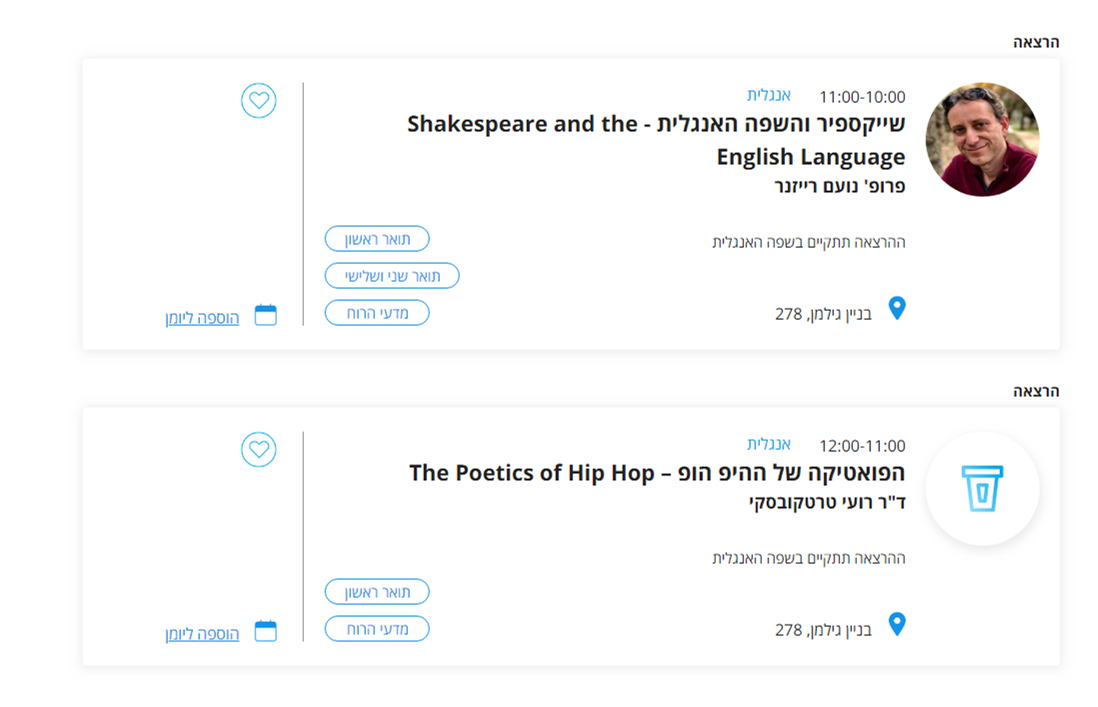
Task: Select 'תואר ראשון' tag in Shakespeare card
Action: (x=377, y=239)
